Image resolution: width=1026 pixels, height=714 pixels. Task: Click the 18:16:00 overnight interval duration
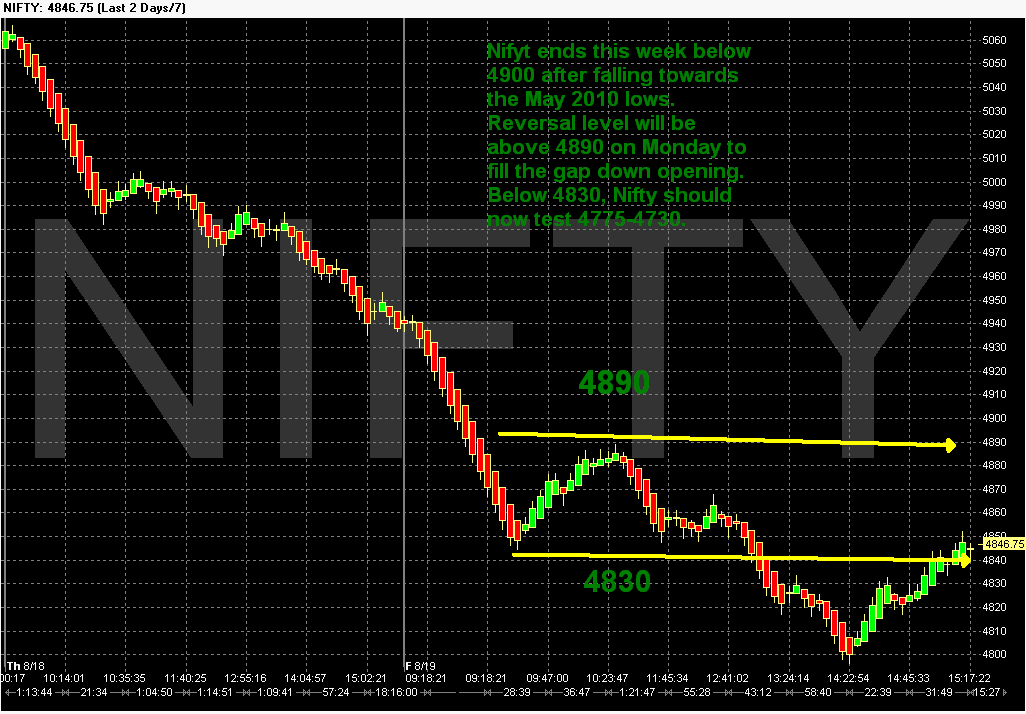click(x=398, y=692)
